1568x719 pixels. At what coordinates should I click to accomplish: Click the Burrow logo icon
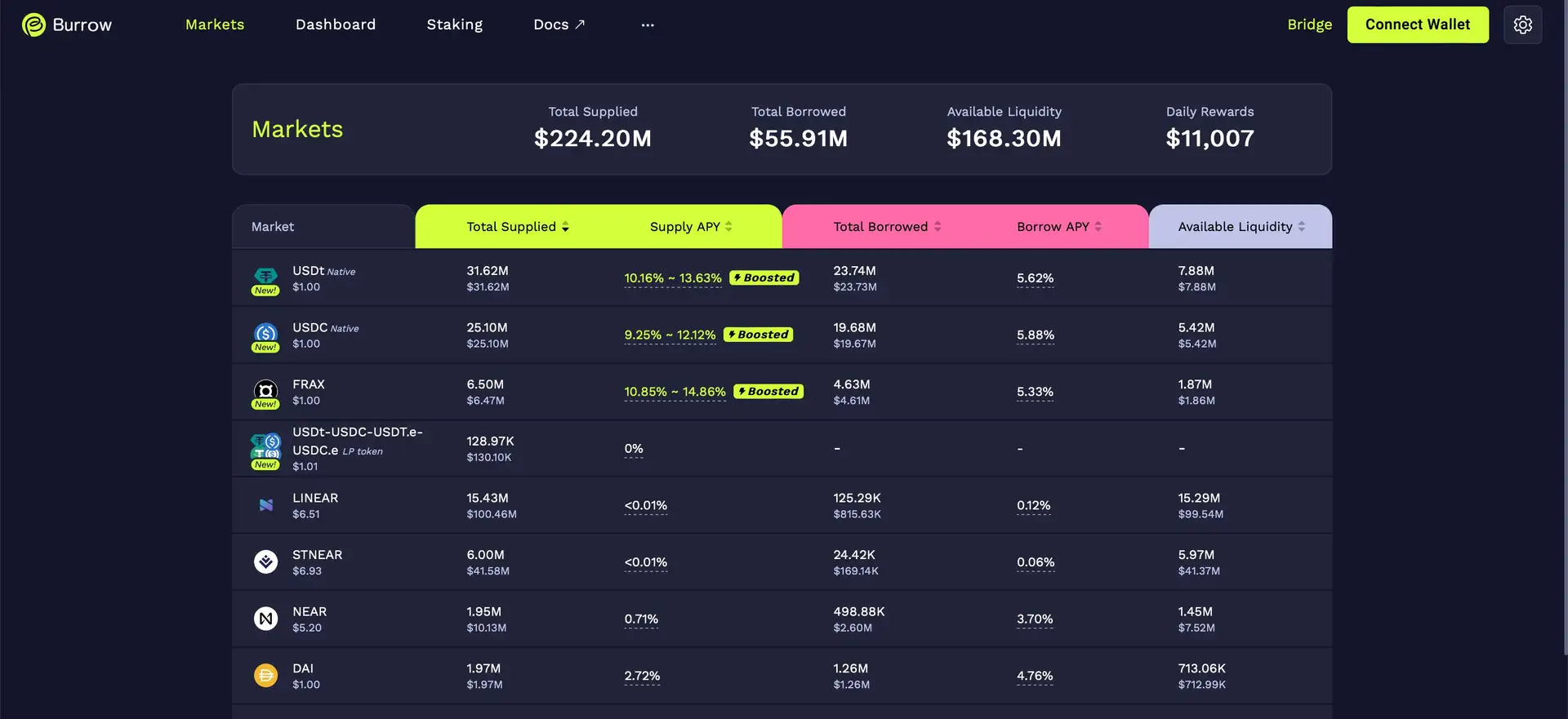pos(33,25)
